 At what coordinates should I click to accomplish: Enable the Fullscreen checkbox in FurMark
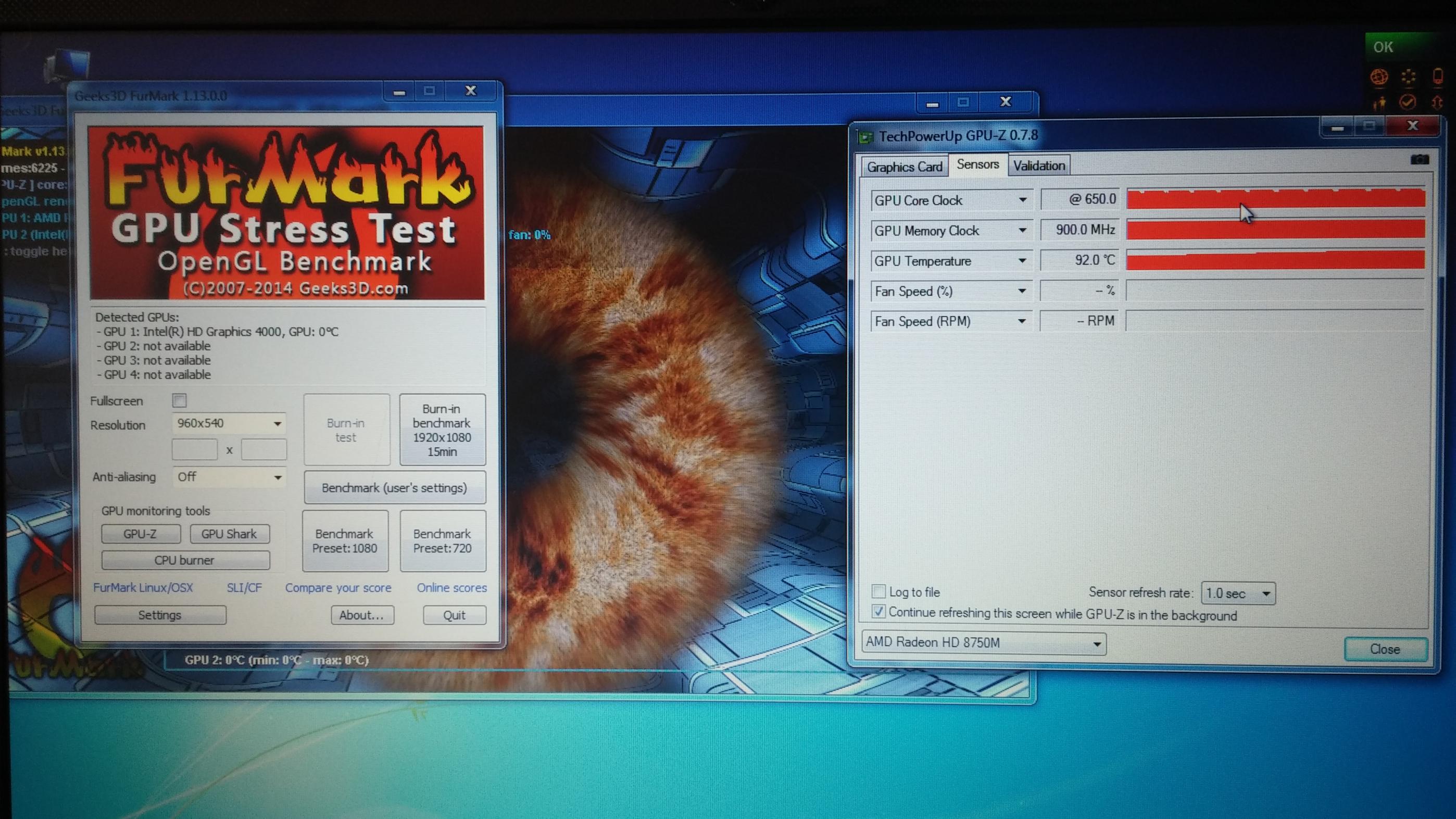pyautogui.click(x=179, y=401)
